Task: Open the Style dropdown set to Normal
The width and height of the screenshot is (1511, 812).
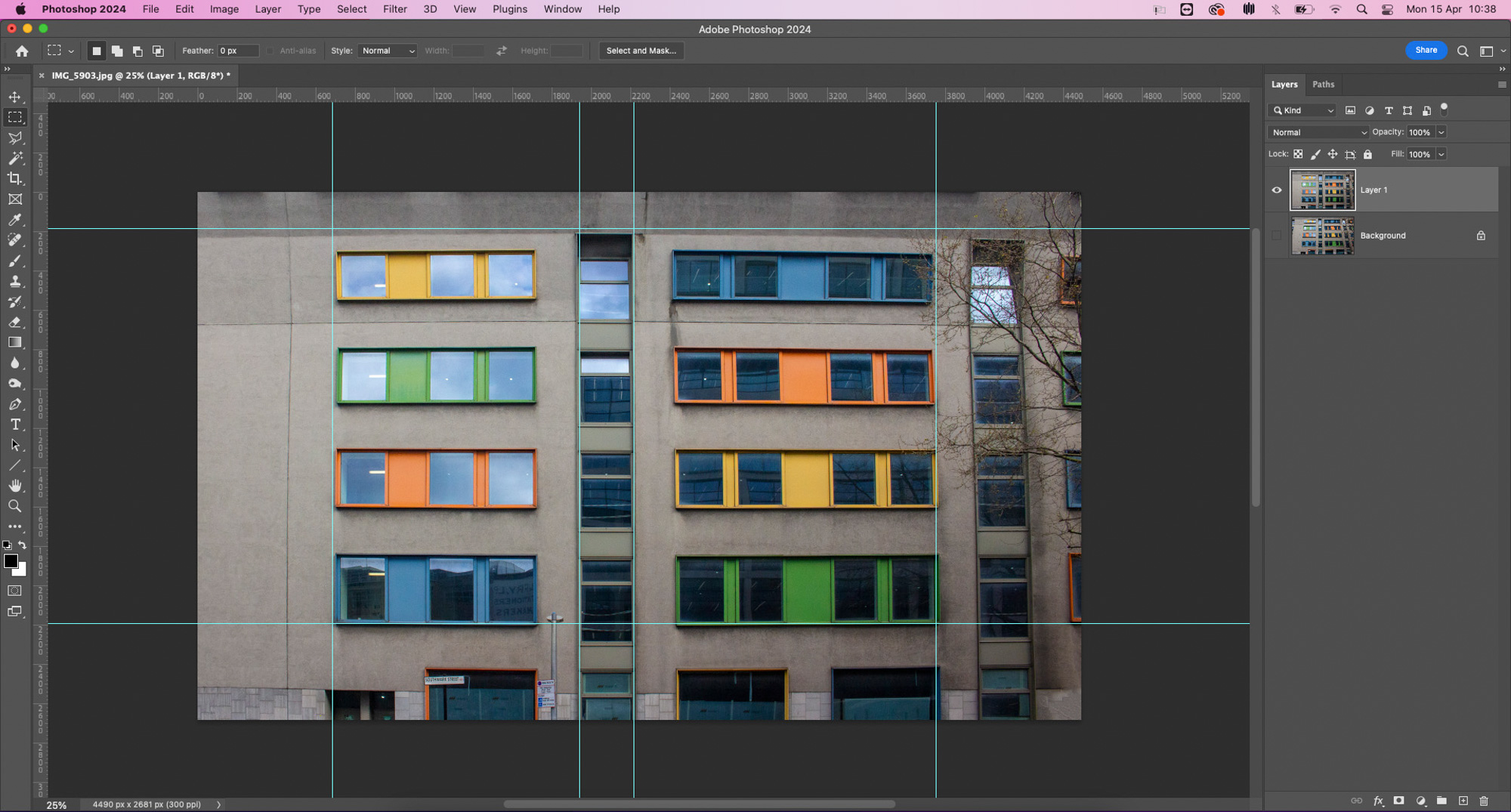Action: coord(388,51)
